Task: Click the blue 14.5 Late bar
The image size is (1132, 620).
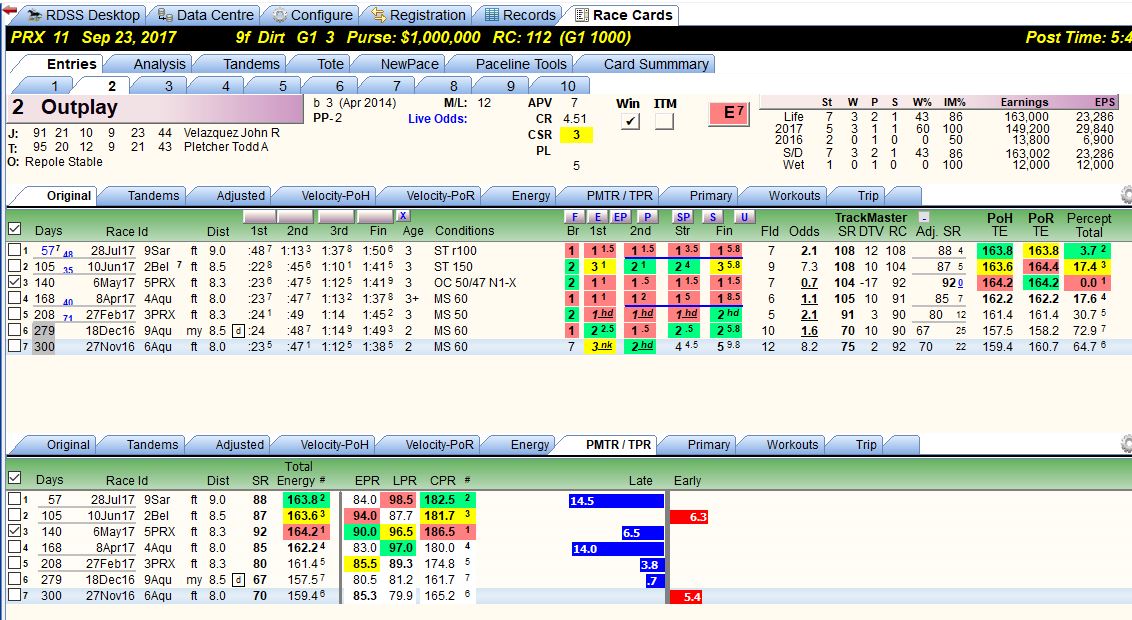Action: (x=616, y=501)
